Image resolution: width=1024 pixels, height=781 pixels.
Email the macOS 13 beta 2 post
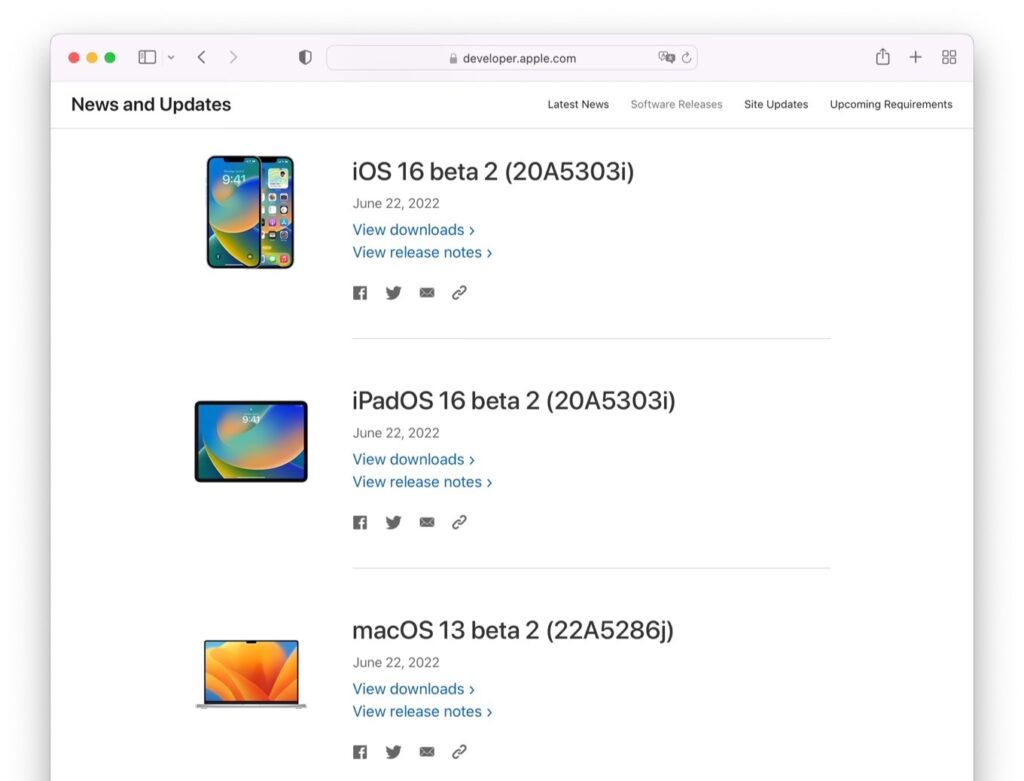pyautogui.click(x=427, y=751)
